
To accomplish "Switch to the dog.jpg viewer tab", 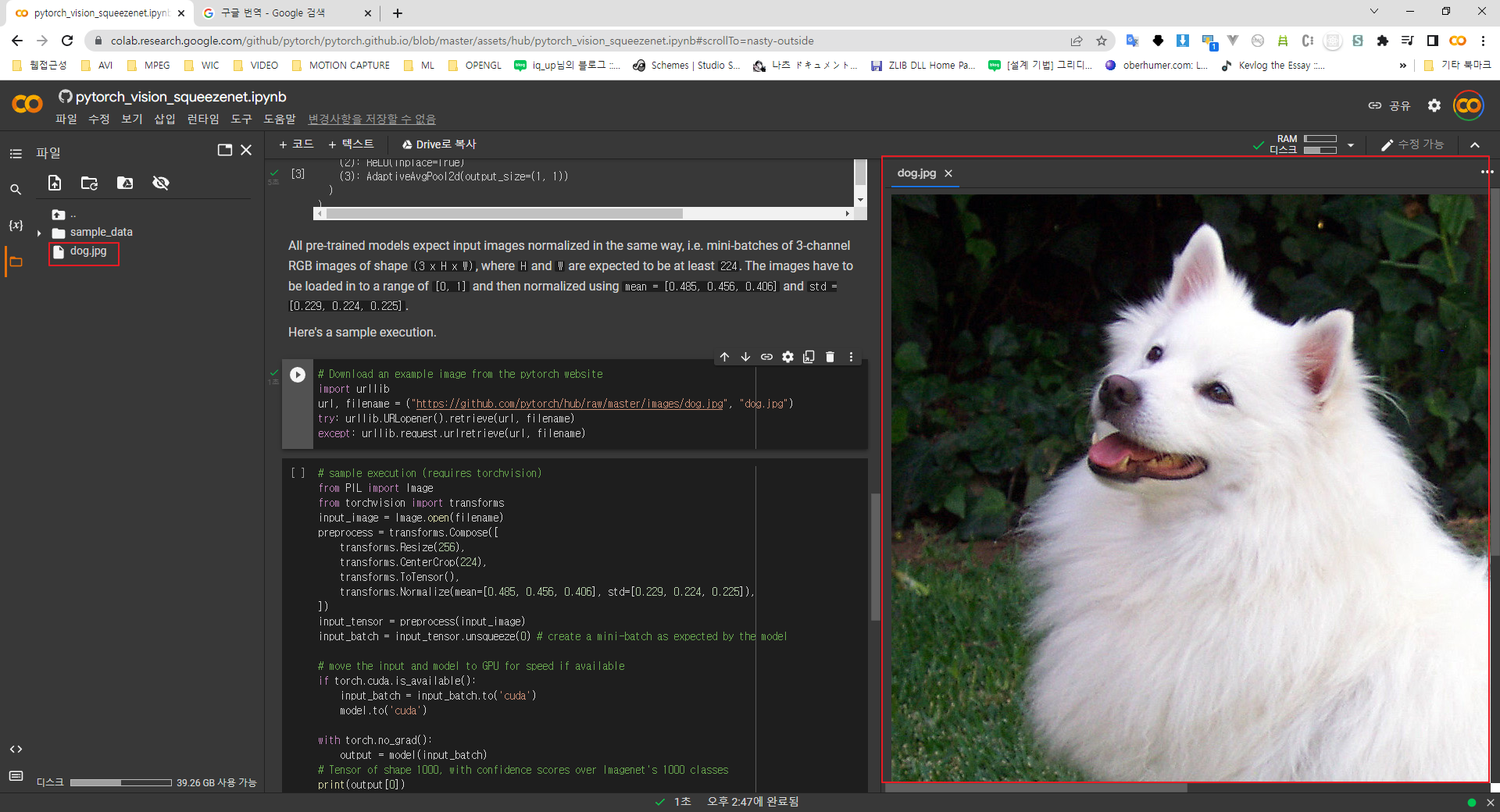I will [x=916, y=173].
